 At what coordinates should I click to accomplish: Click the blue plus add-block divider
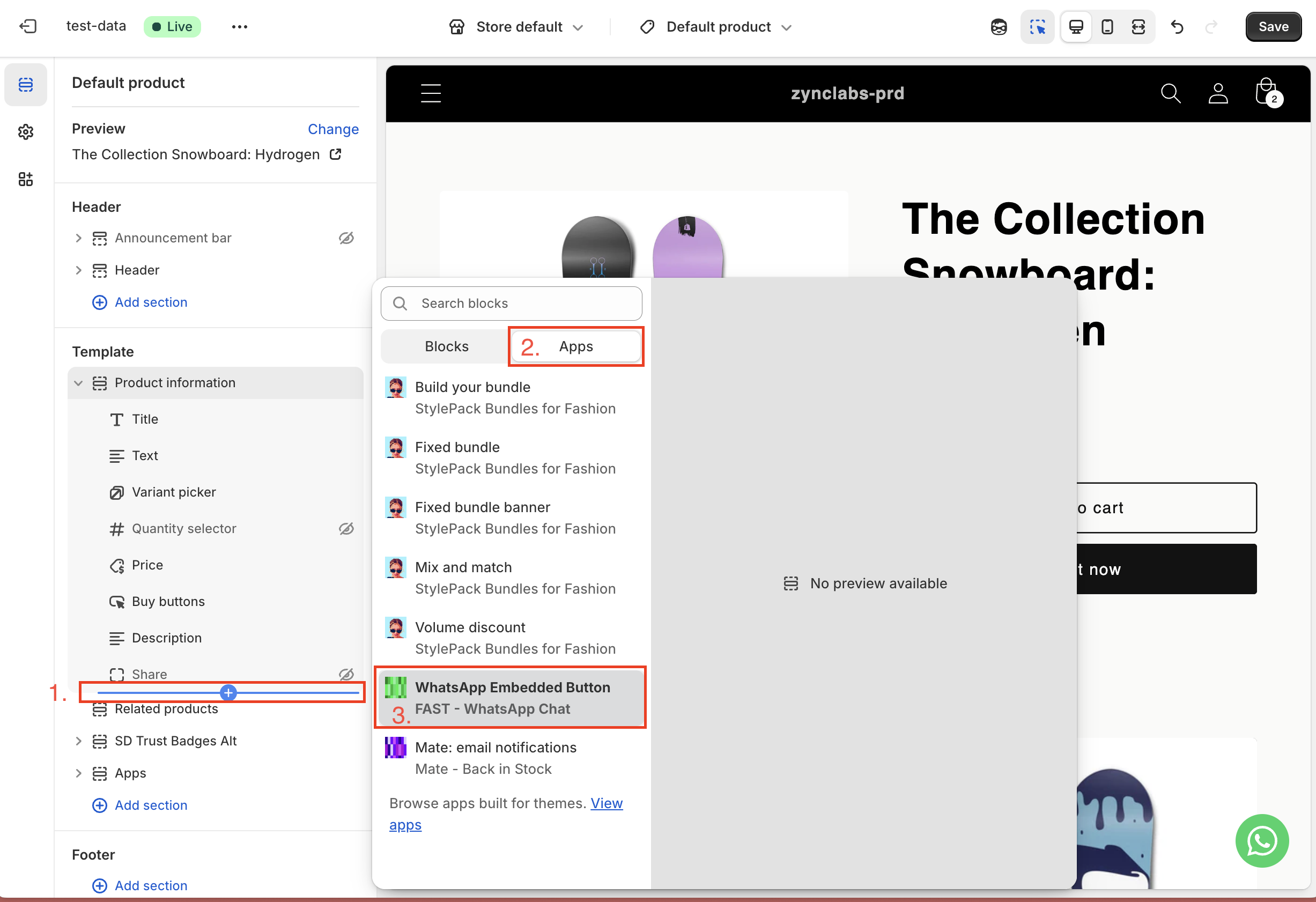[x=228, y=692]
